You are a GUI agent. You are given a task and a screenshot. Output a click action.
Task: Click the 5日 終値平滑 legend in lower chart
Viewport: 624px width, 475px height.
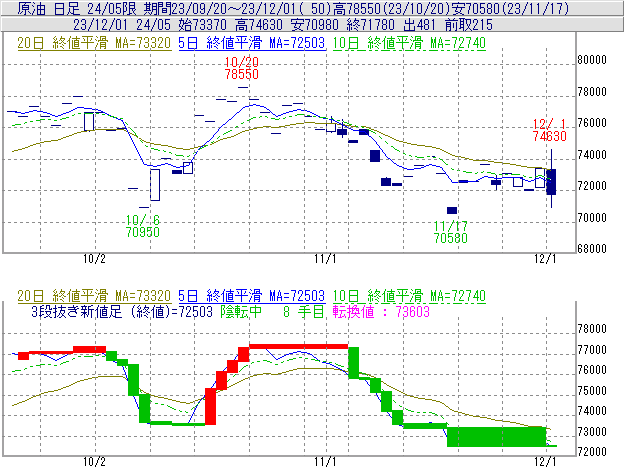point(252,296)
